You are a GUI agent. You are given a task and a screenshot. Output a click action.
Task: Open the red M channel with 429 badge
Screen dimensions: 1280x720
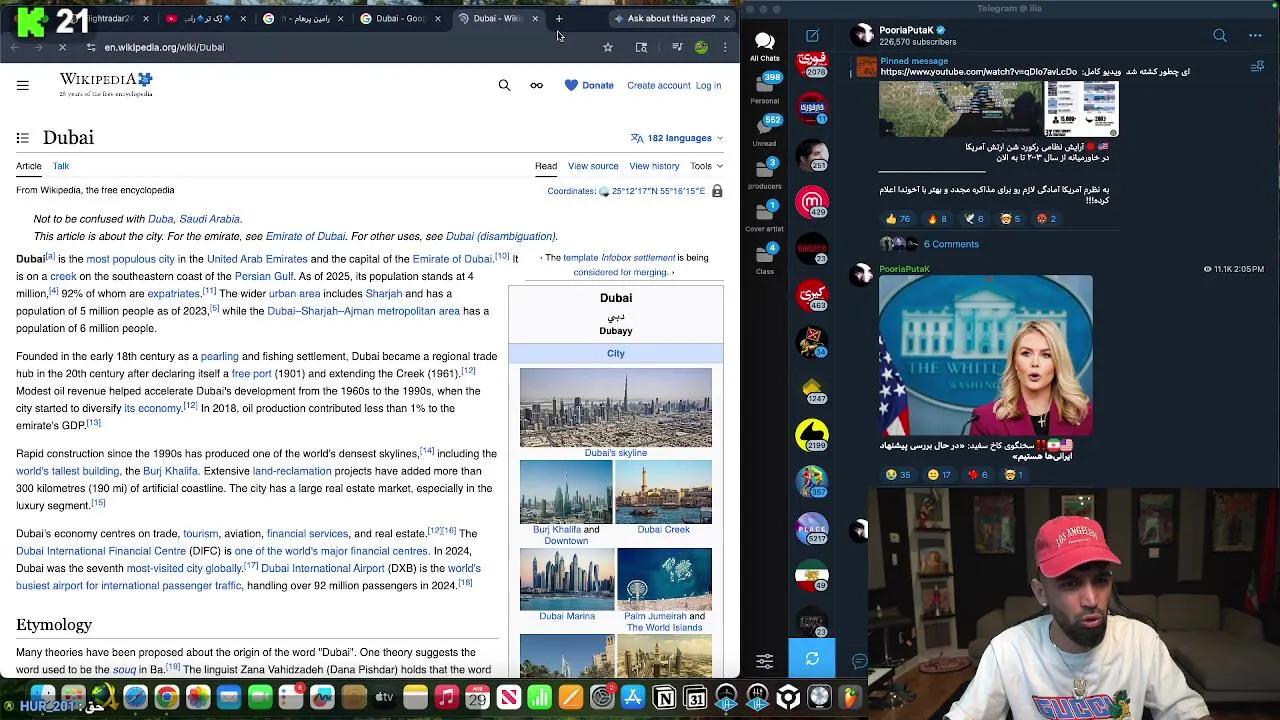pyautogui.click(x=812, y=202)
